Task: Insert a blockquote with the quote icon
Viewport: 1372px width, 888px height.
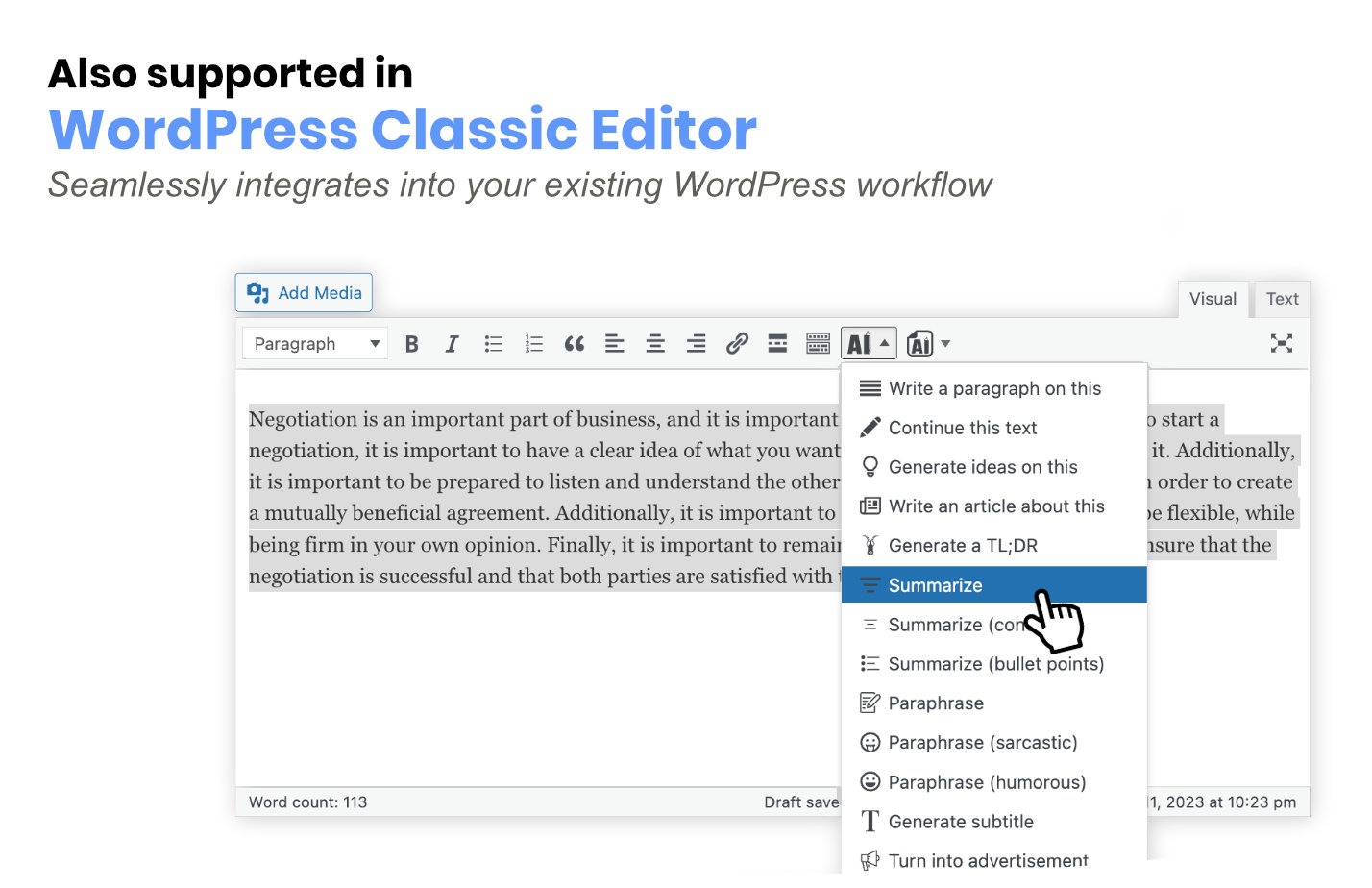Action: [x=575, y=343]
